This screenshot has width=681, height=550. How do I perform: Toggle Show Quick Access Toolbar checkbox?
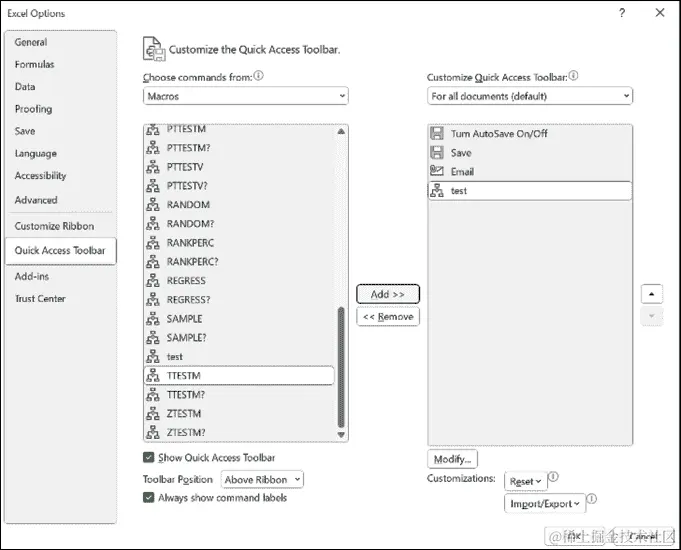tap(149, 457)
